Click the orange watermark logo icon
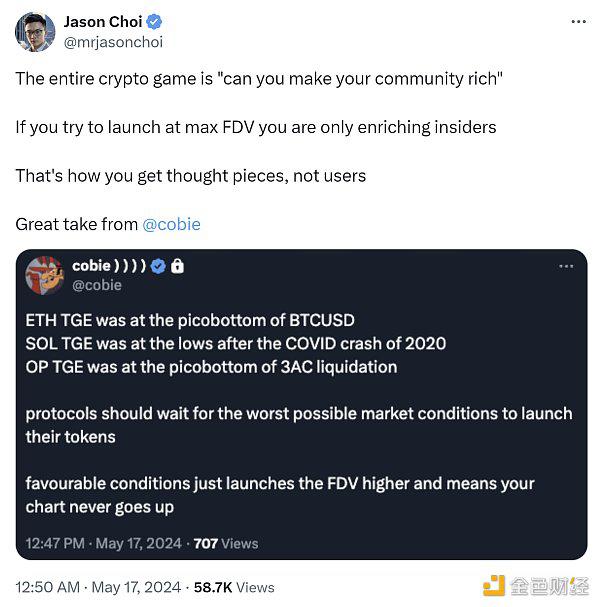 point(494,586)
